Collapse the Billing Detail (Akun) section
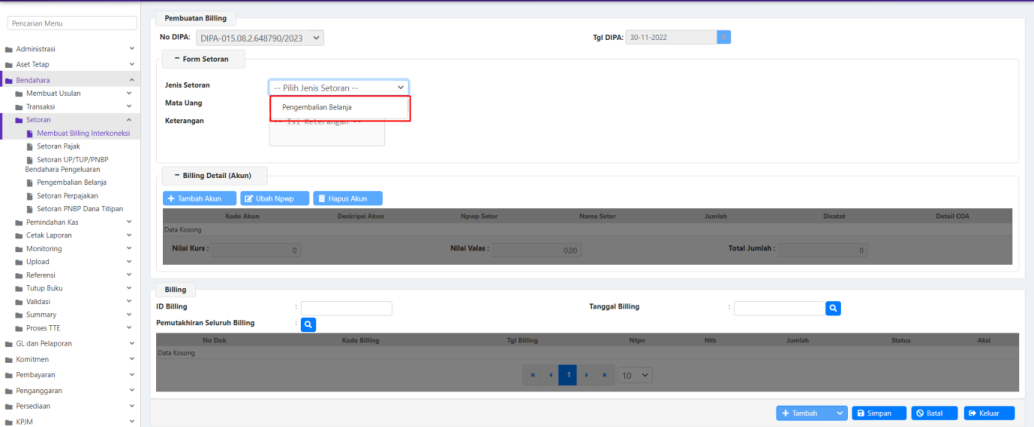This screenshot has height=427, width=1034. pyautogui.click(x=177, y=175)
